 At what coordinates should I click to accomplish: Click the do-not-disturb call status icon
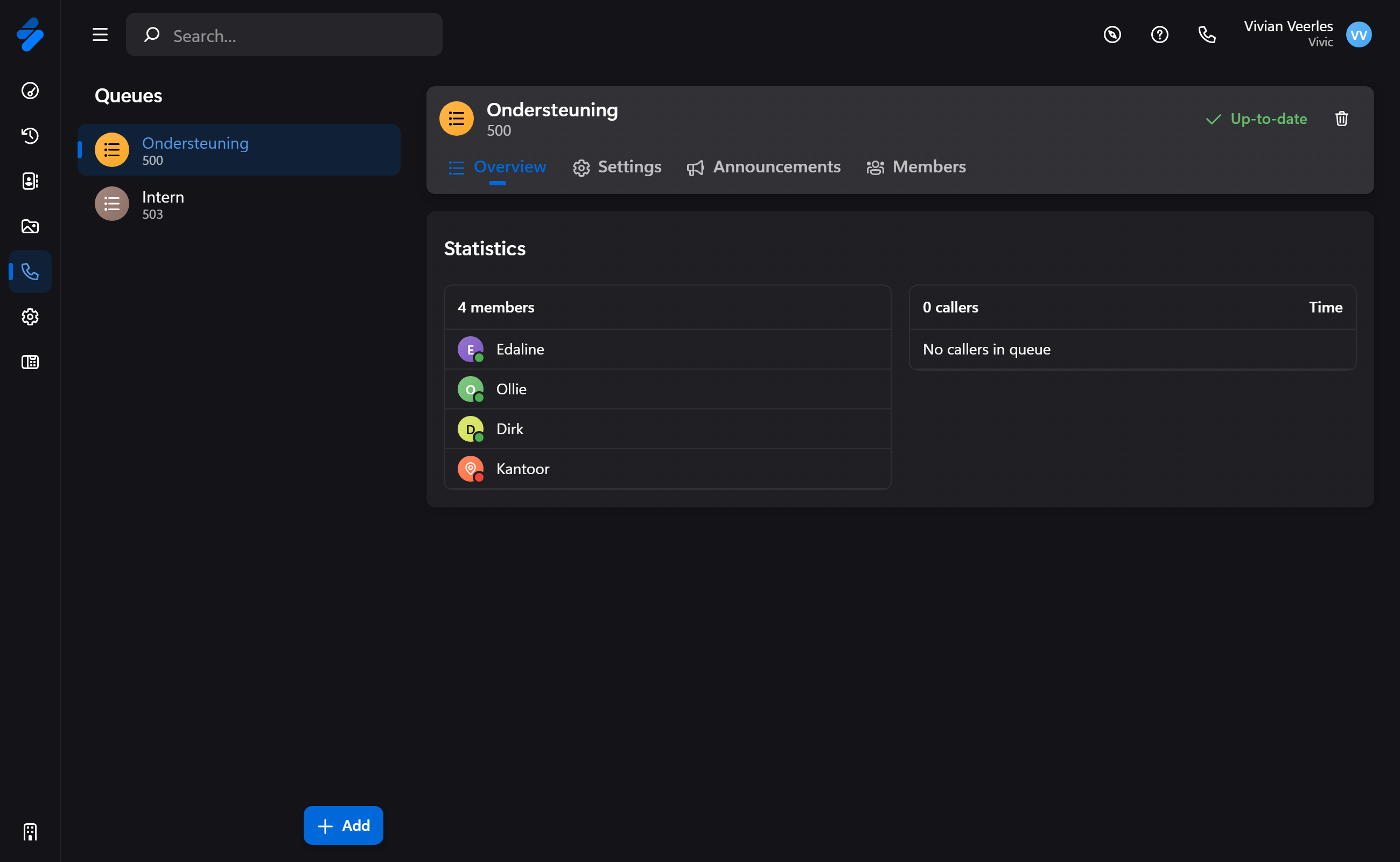(x=1112, y=35)
